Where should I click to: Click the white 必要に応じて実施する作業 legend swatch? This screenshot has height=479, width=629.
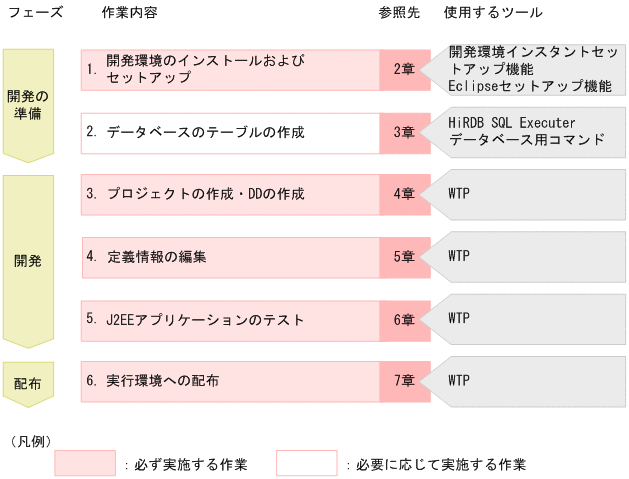coord(307,463)
